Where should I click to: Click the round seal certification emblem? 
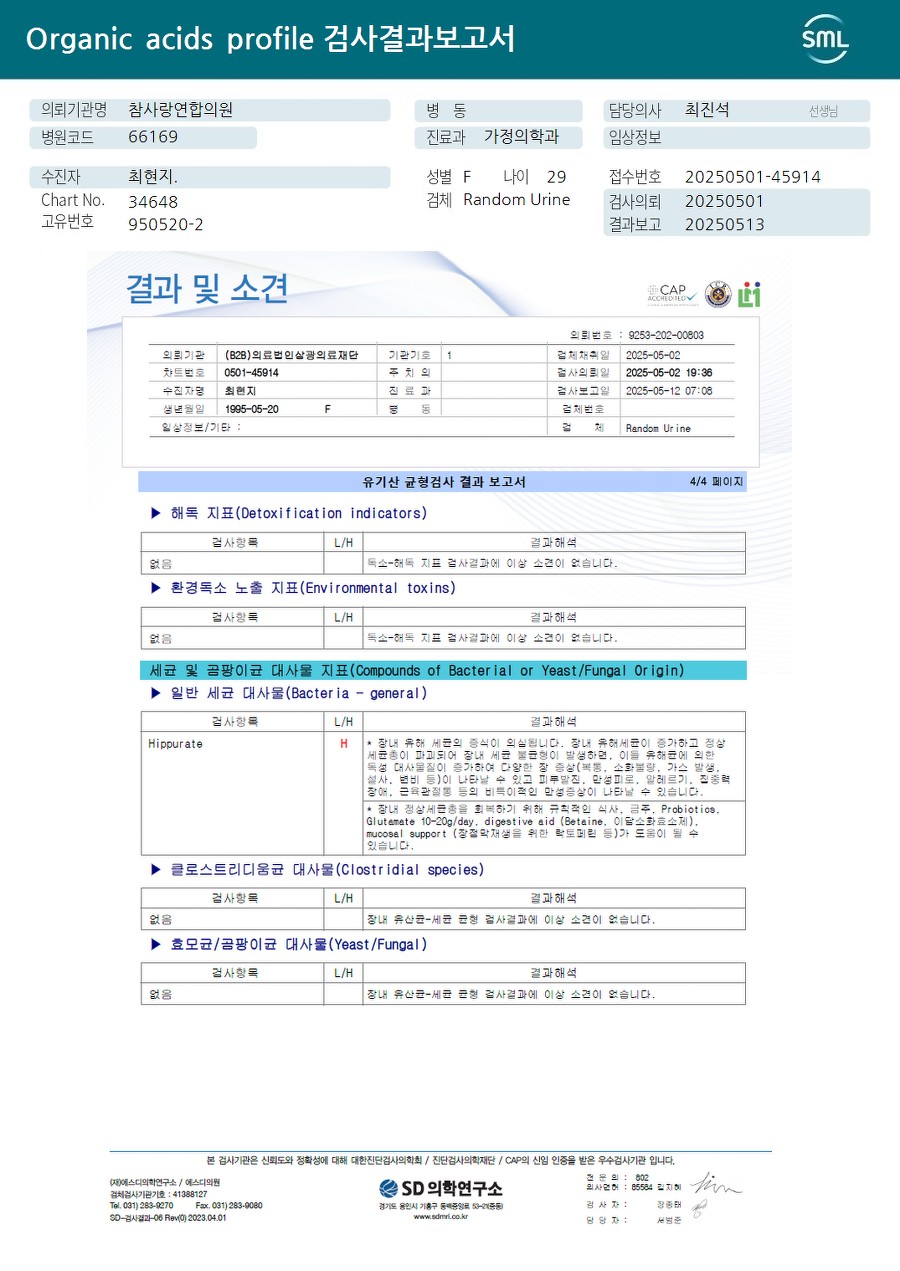[718, 294]
